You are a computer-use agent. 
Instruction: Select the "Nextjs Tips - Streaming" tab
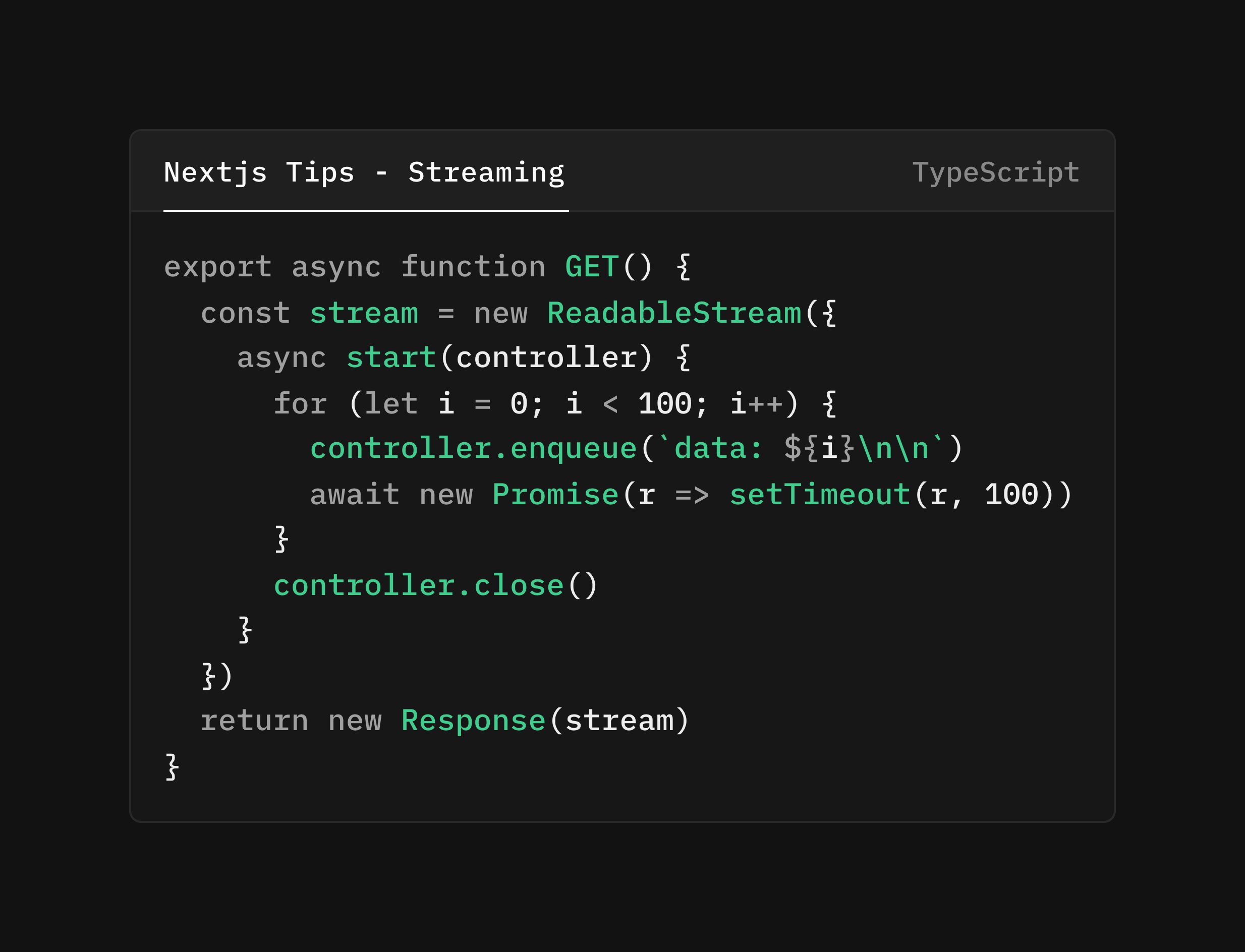[364, 172]
